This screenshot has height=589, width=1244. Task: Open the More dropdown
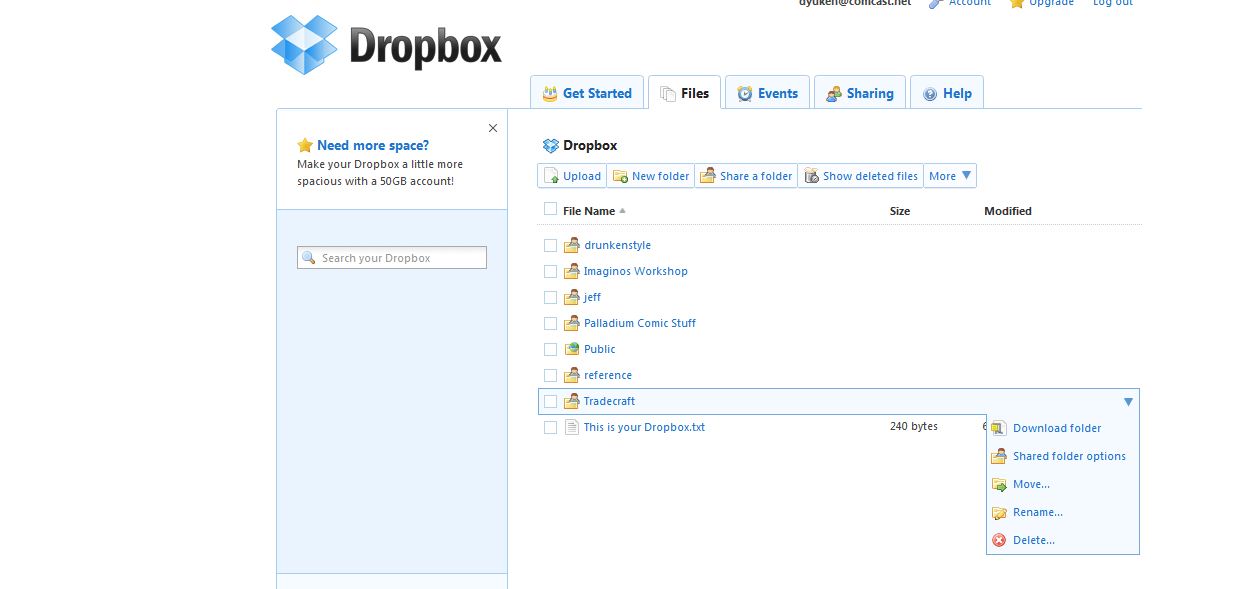coord(950,176)
